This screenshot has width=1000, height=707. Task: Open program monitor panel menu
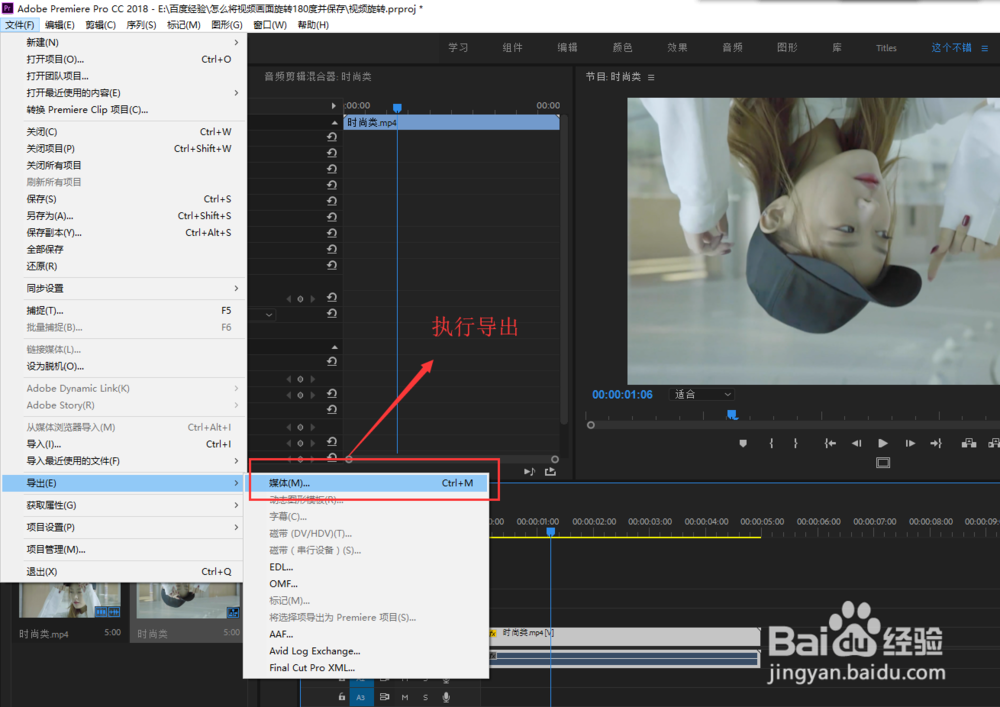point(651,77)
